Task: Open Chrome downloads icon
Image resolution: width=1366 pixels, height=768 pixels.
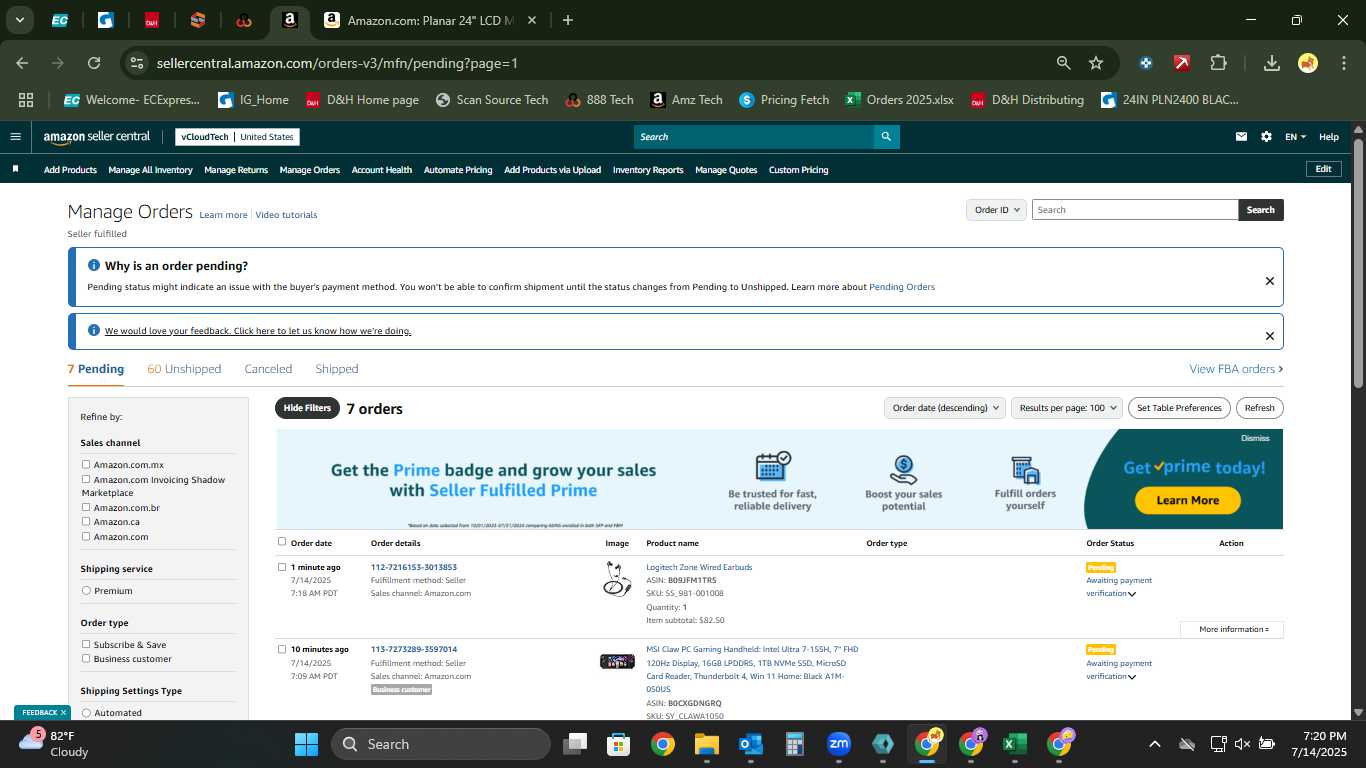Action: [1272, 63]
